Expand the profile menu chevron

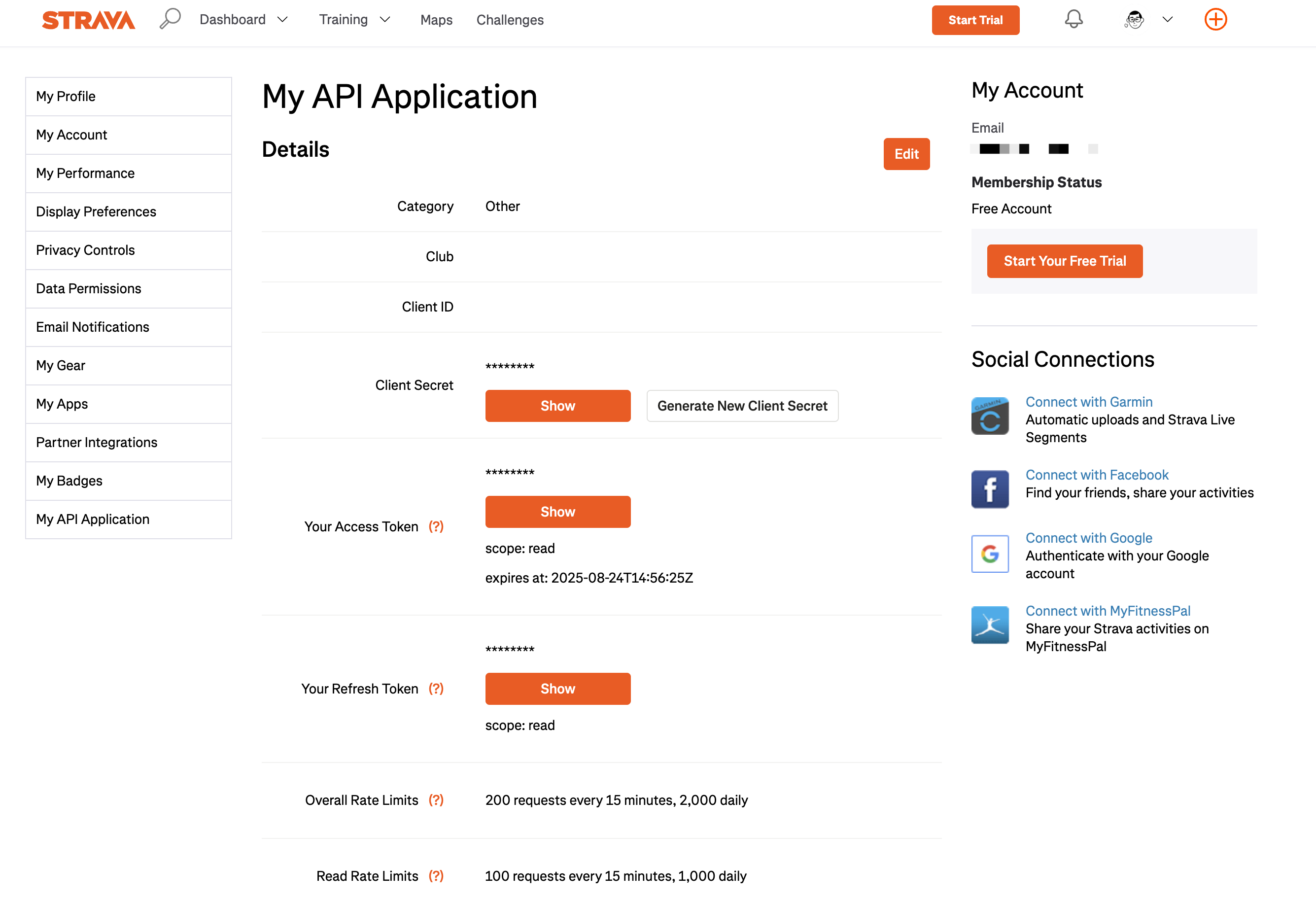click(1167, 19)
